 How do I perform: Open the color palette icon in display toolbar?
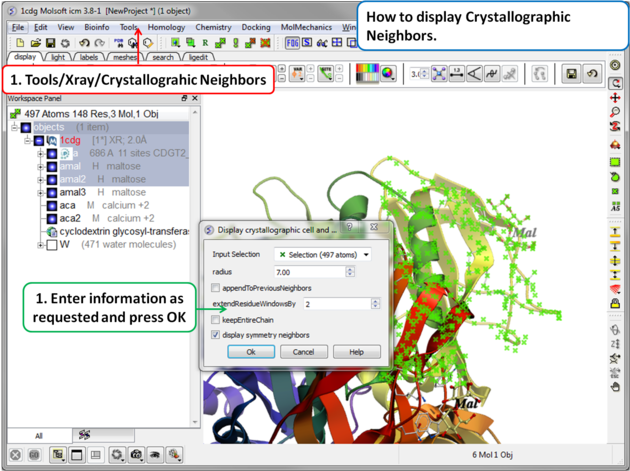pos(368,74)
